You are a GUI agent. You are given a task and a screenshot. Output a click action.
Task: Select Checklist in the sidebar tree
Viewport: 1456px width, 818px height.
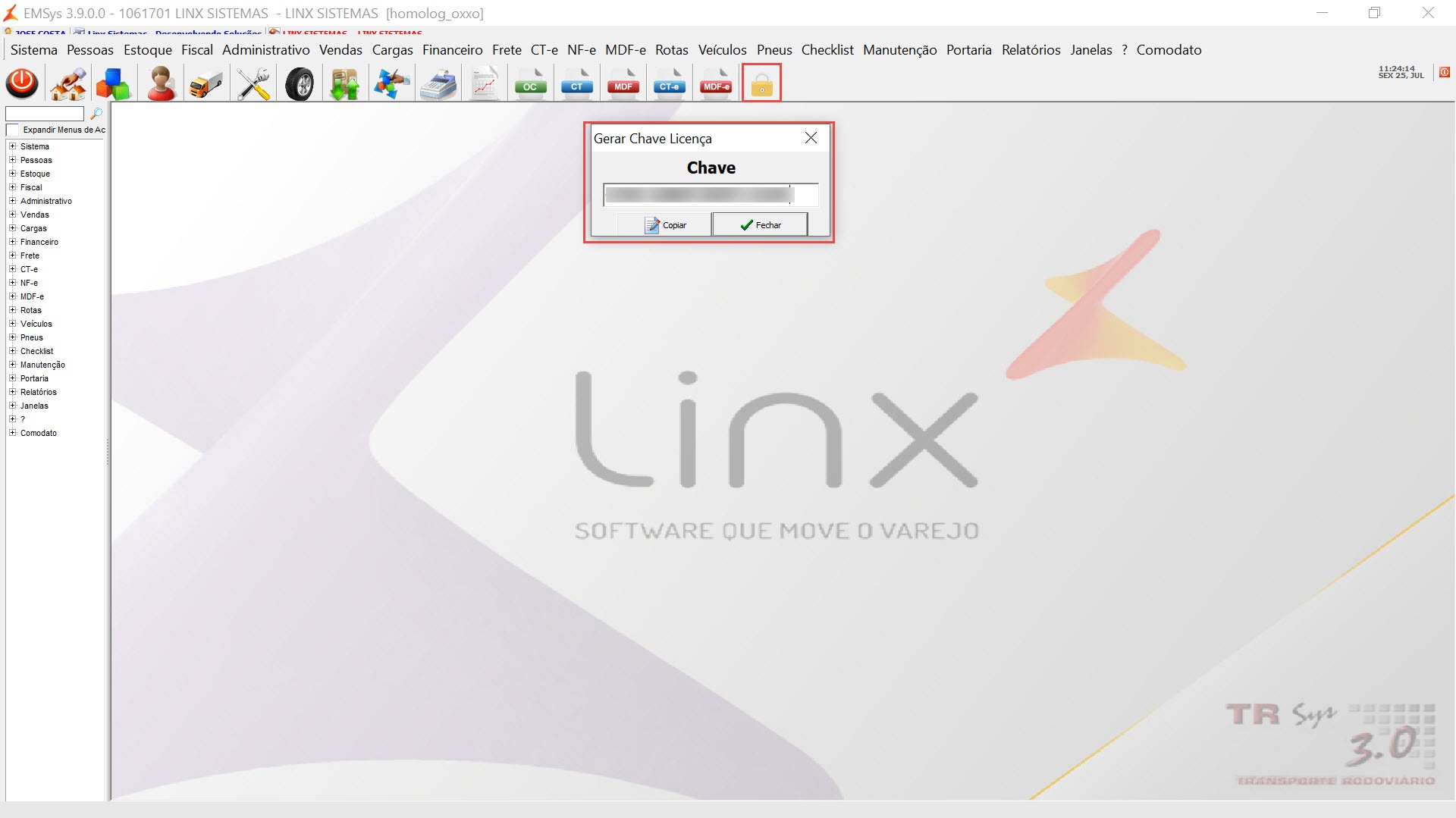[x=36, y=351]
